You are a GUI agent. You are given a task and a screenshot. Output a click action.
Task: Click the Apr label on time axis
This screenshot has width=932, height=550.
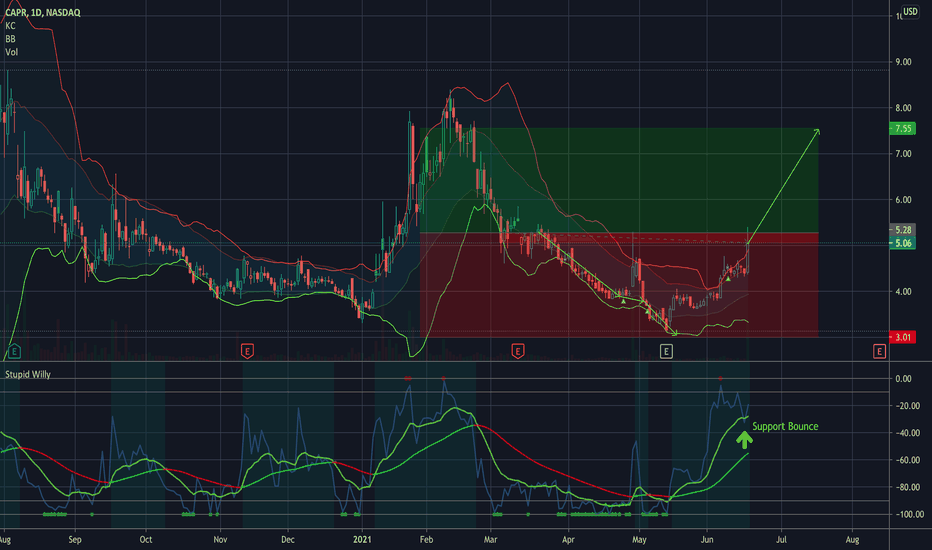(568, 540)
